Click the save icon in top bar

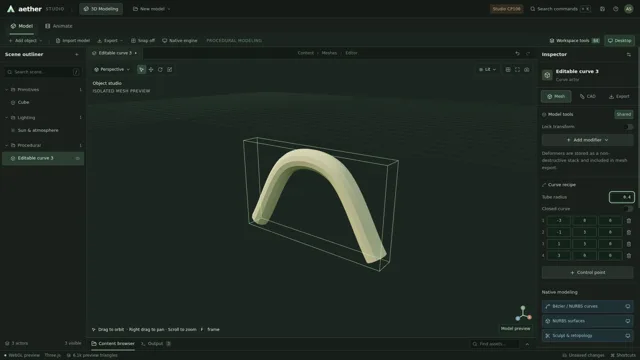[602, 9]
